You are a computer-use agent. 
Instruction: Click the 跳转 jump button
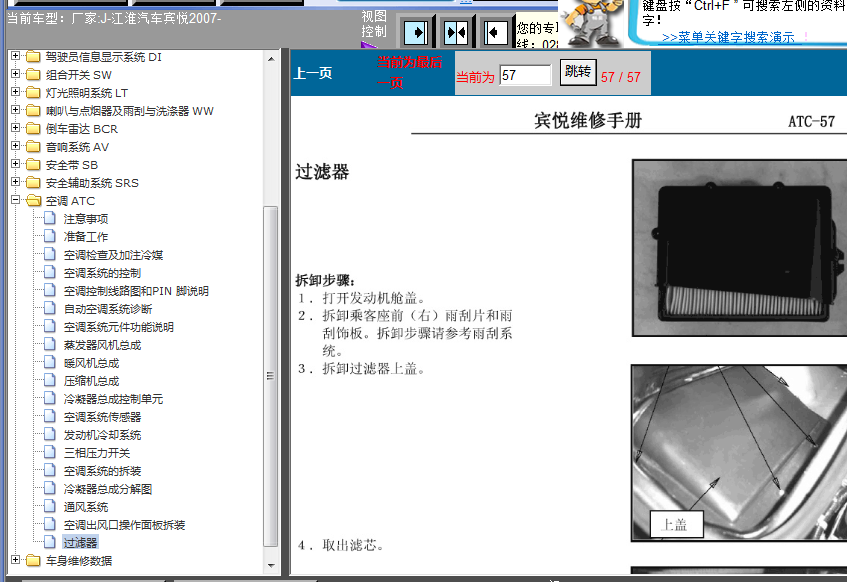click(x=577, y=72)
